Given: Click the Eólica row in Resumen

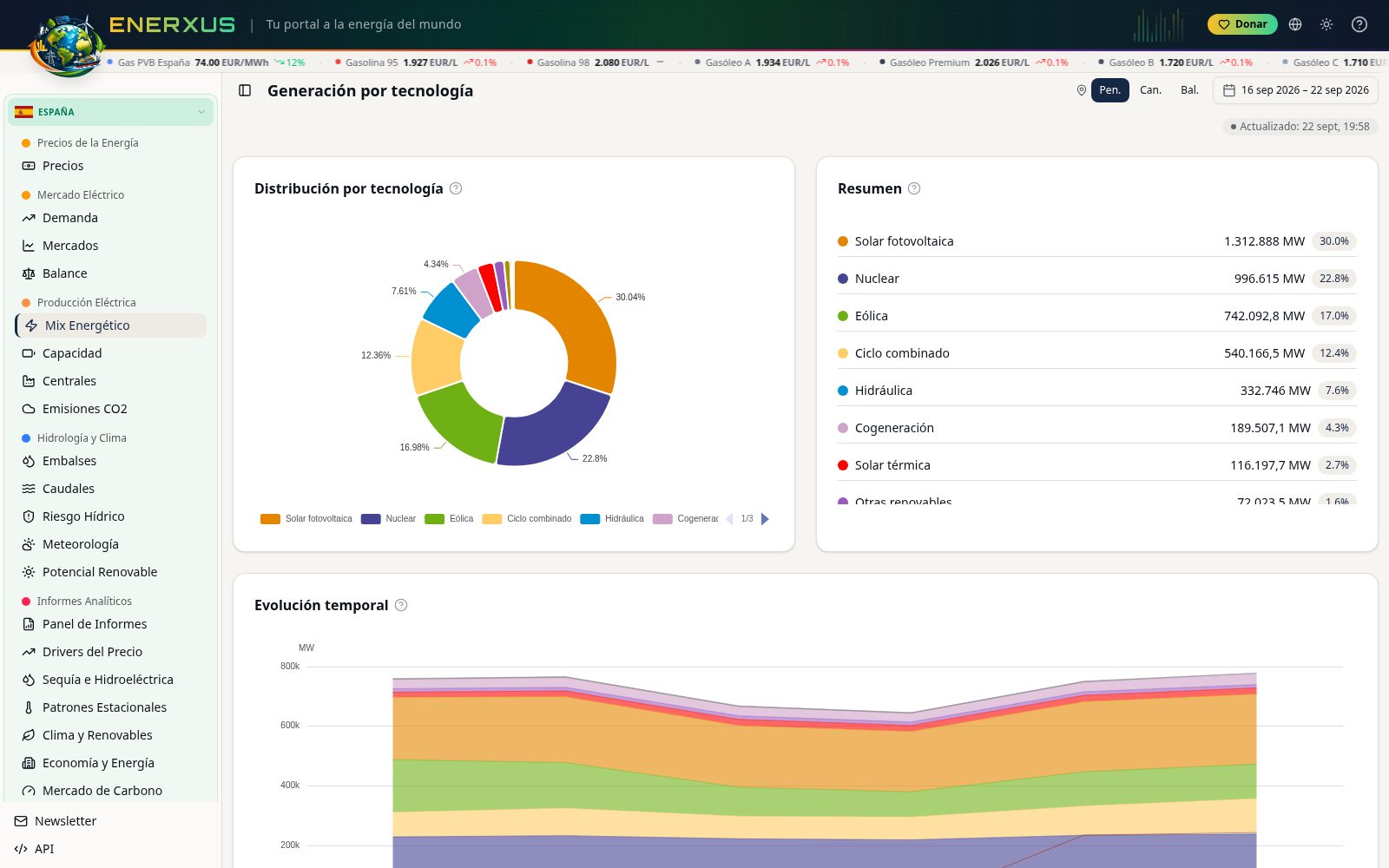Looking at the screenshot, I should point(1097,316).
